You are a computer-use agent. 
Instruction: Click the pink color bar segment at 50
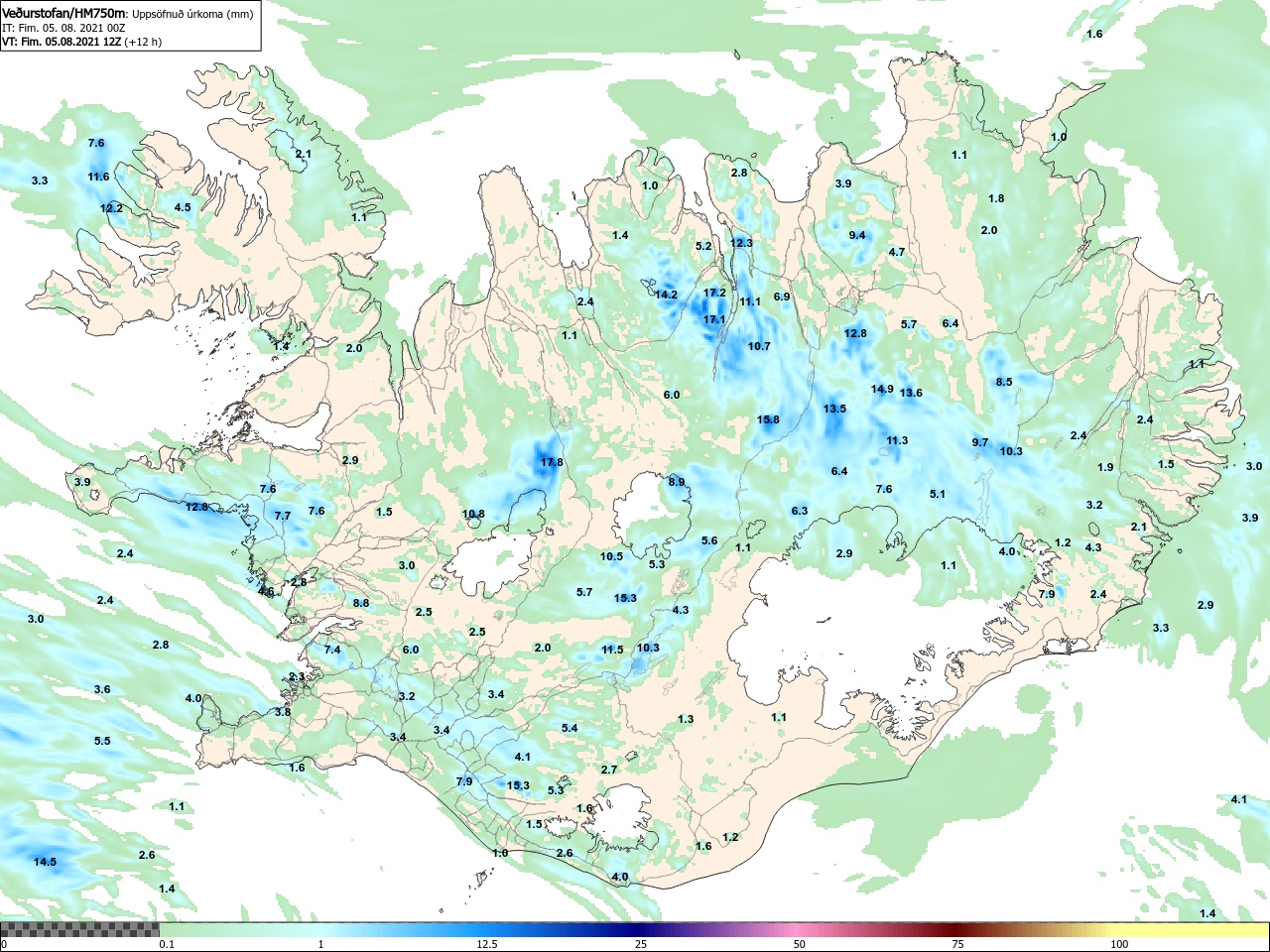[x=799, y=929]
